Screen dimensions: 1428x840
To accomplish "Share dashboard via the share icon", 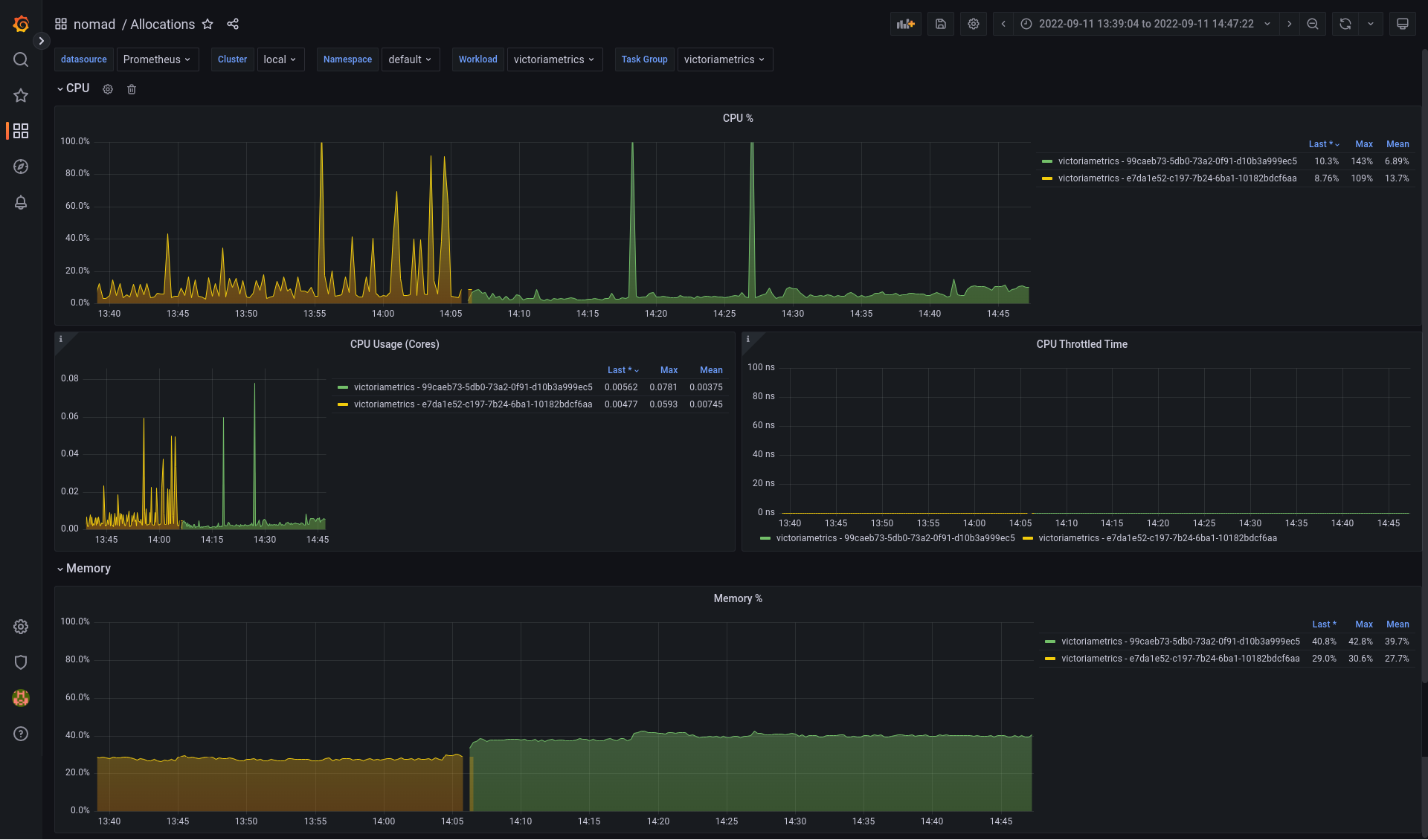I will click(233, 24).
